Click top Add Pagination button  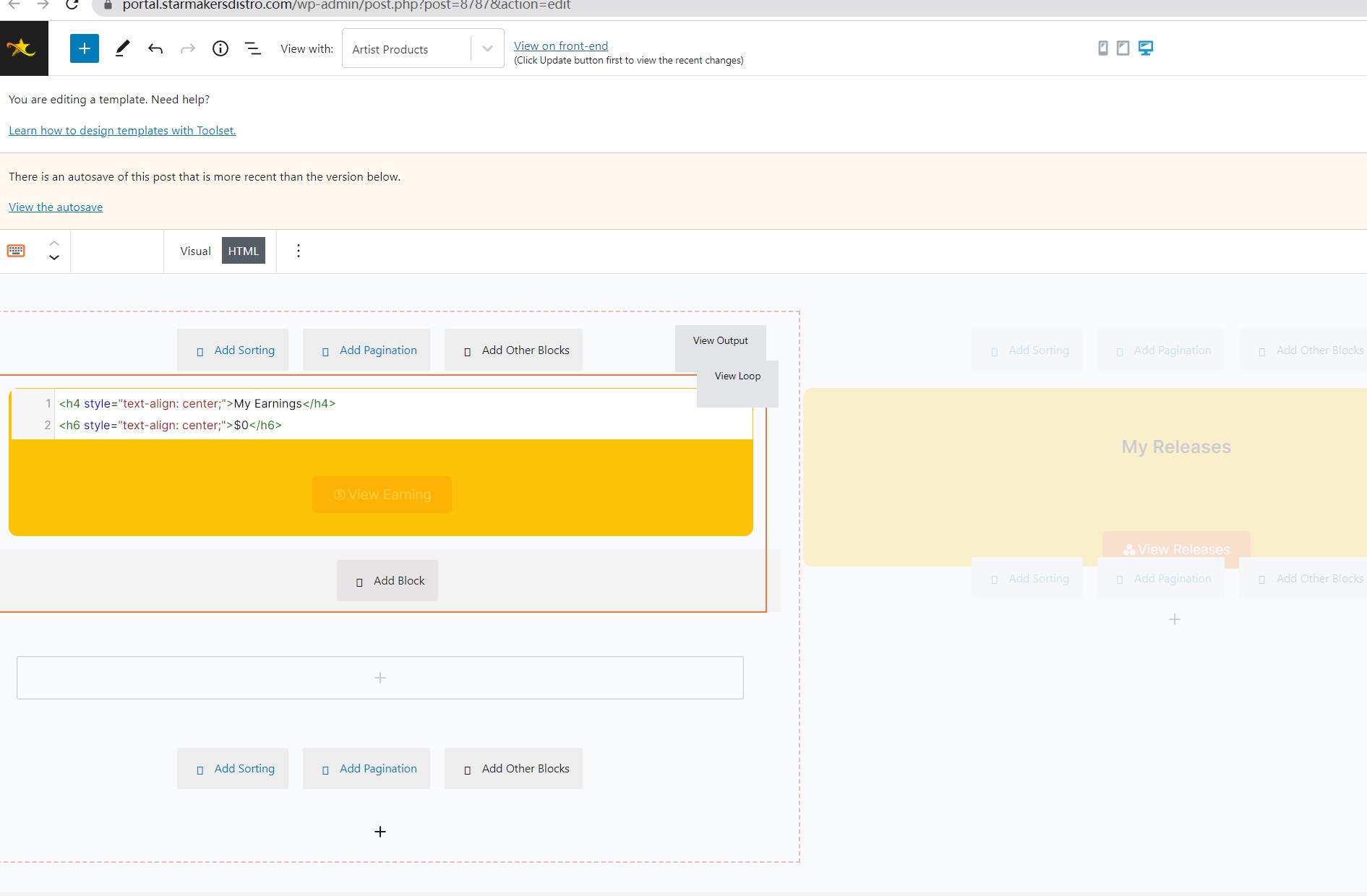pyautogui.click(x=367, y=350)
